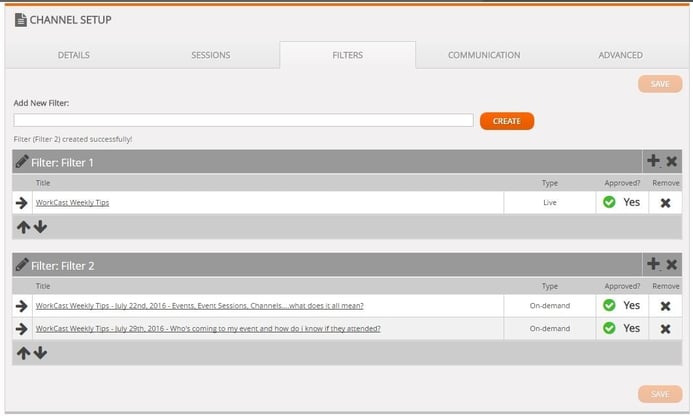The width and height of the screenshot is (693, 416).
Task: Click the Filter 2 created successfully message
Action: 73,139
